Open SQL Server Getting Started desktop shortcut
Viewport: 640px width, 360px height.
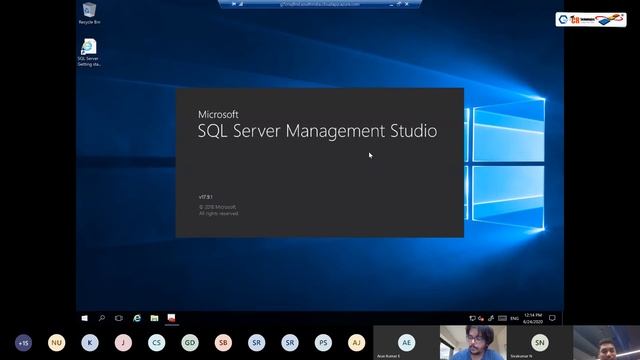point(89,52)
